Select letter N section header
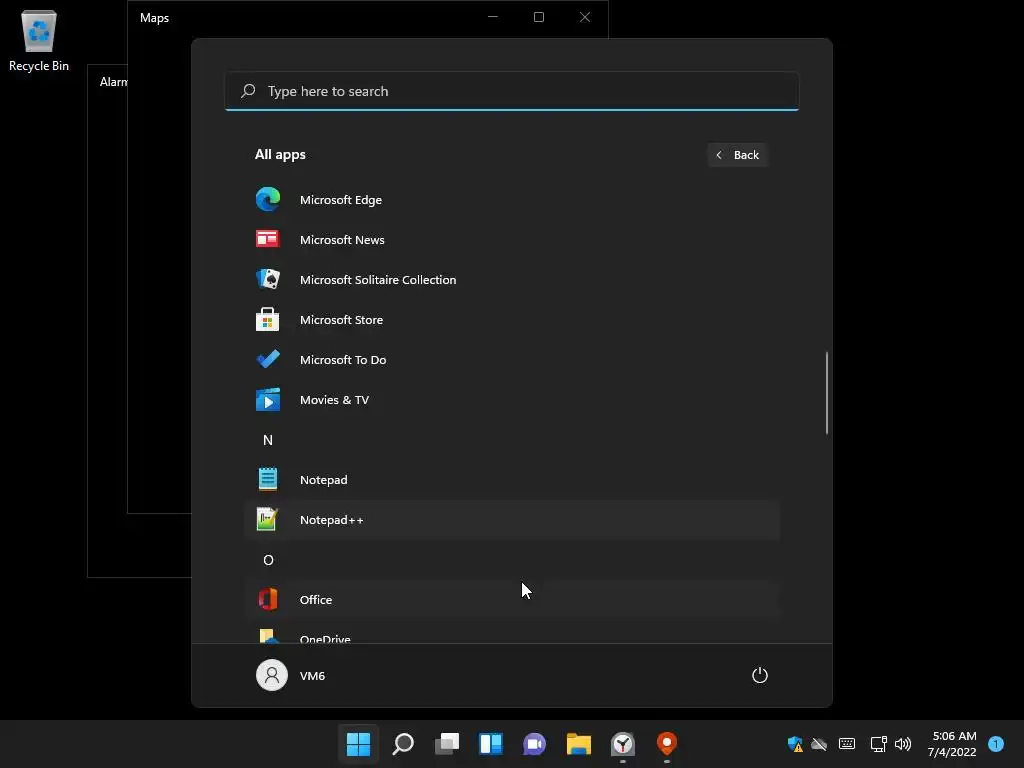 tap(268, 440)
